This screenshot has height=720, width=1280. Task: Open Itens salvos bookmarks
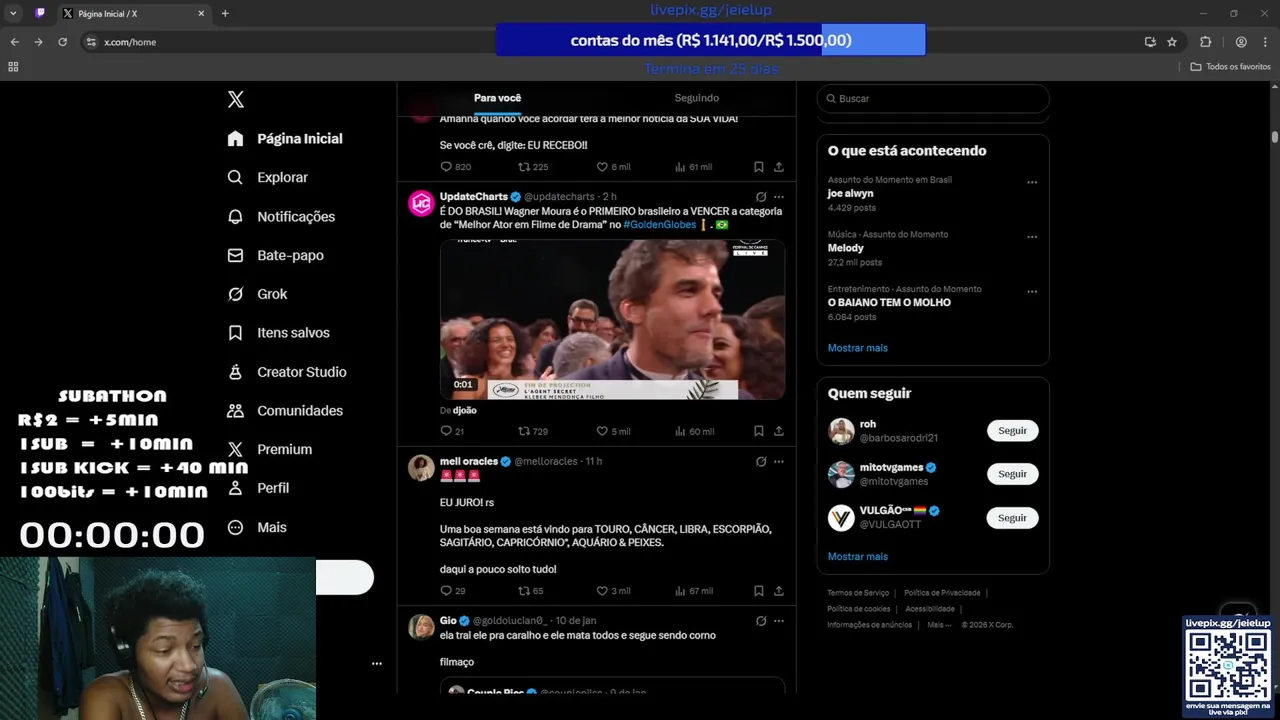(278, 333)
